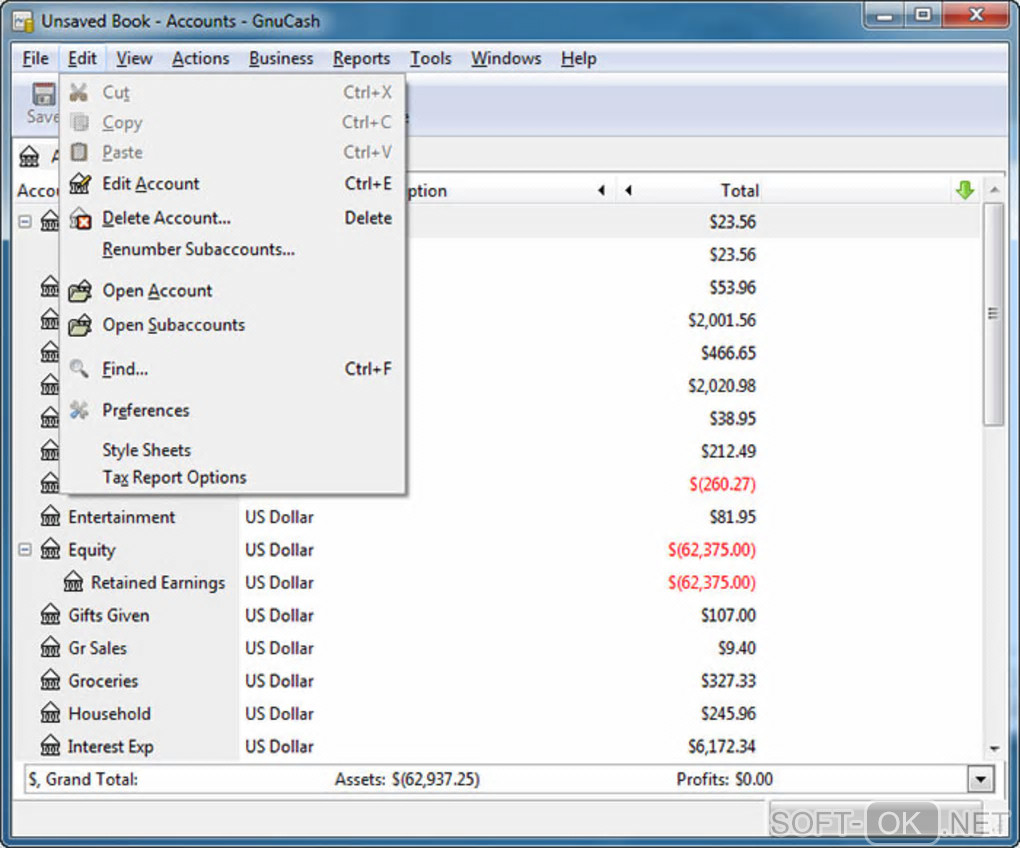Select the Groceries account row
The height and width of the screenshot is (848, 1020).
tap(498, 680)
